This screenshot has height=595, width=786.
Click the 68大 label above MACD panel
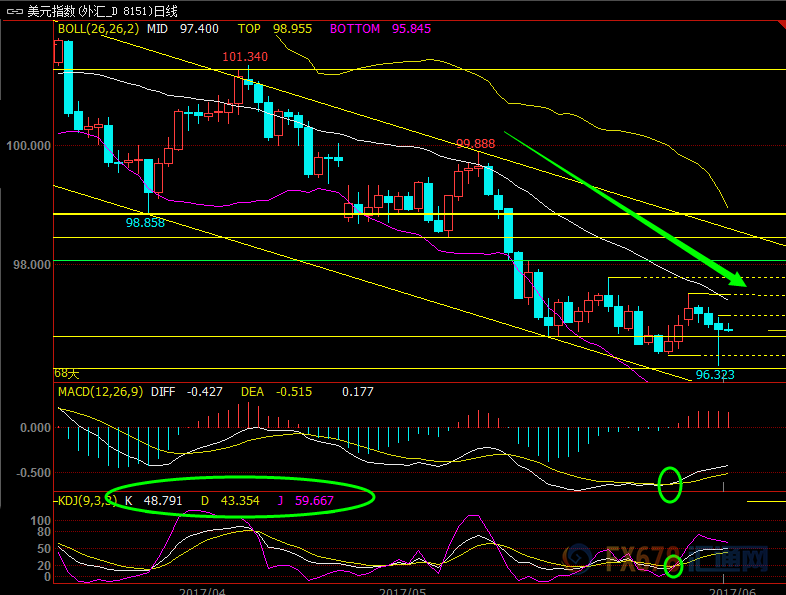(x=66, y=373)
